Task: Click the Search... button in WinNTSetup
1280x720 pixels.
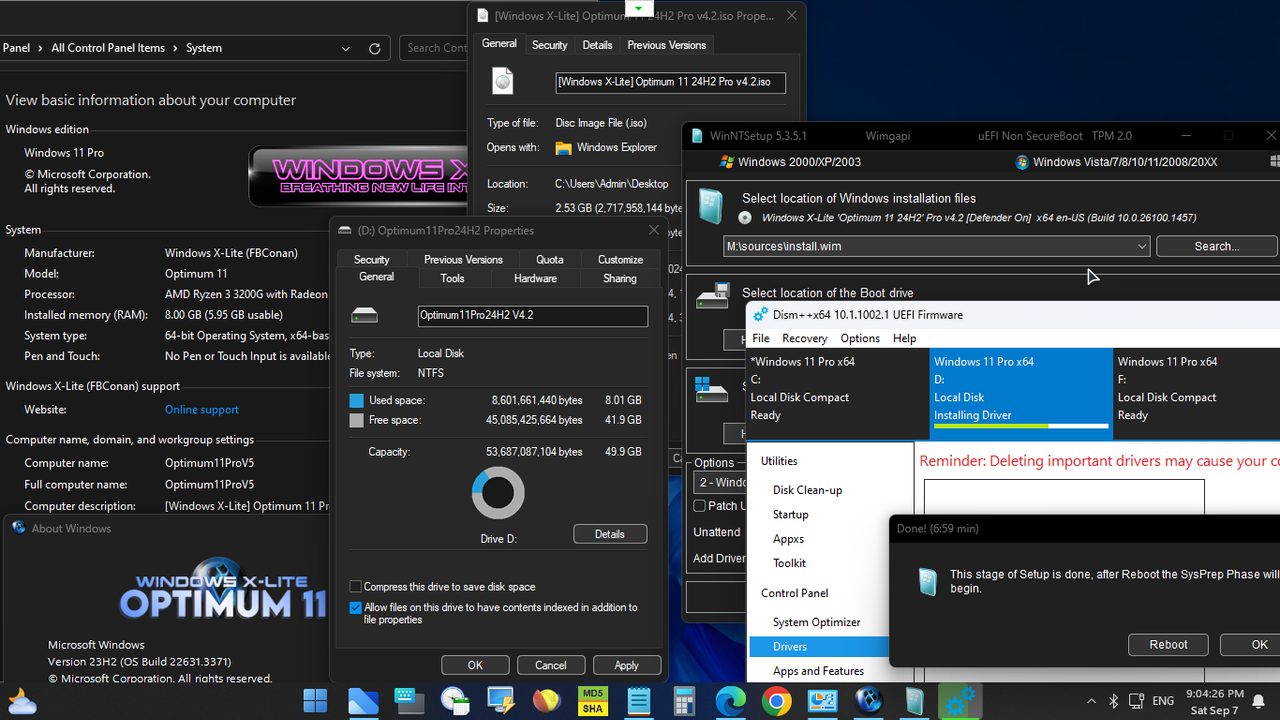Action: 1216,246
